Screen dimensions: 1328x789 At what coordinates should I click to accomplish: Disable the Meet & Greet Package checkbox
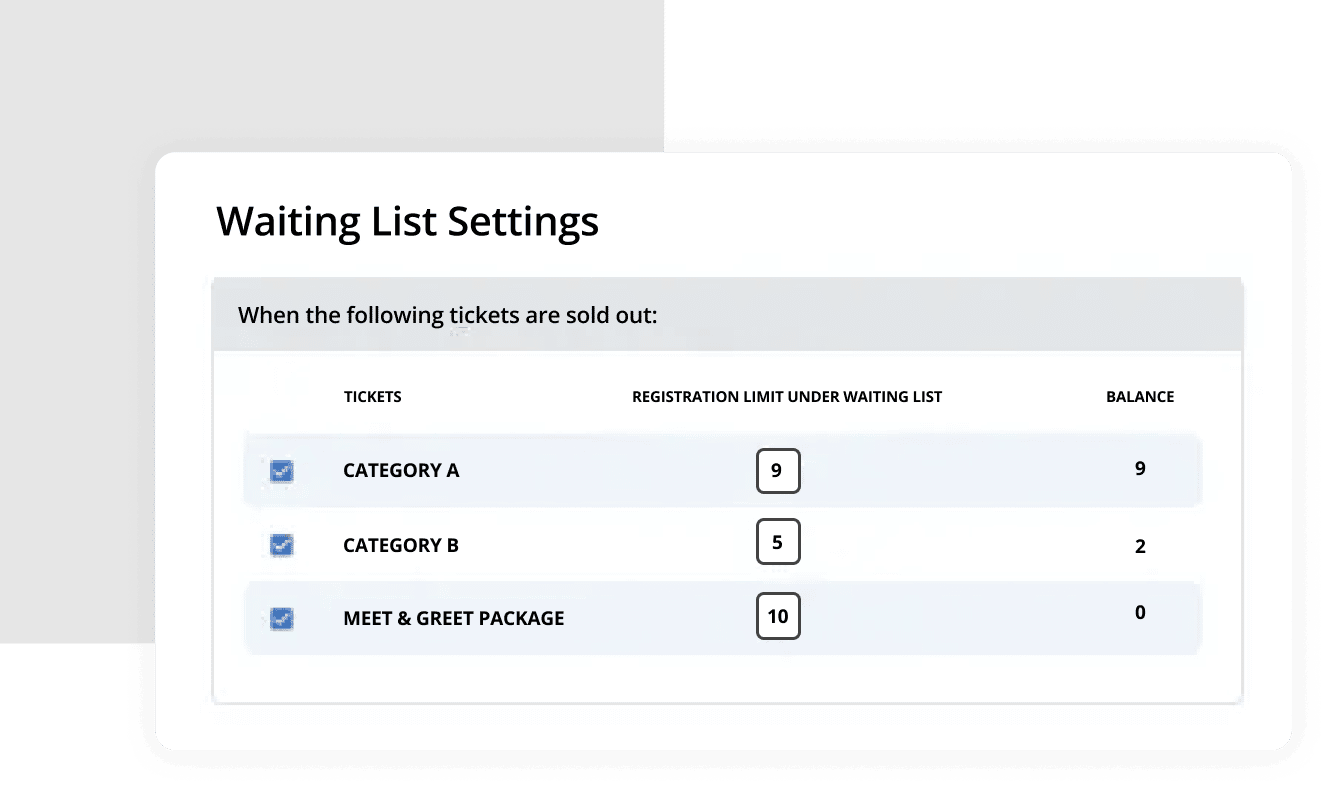282,619
